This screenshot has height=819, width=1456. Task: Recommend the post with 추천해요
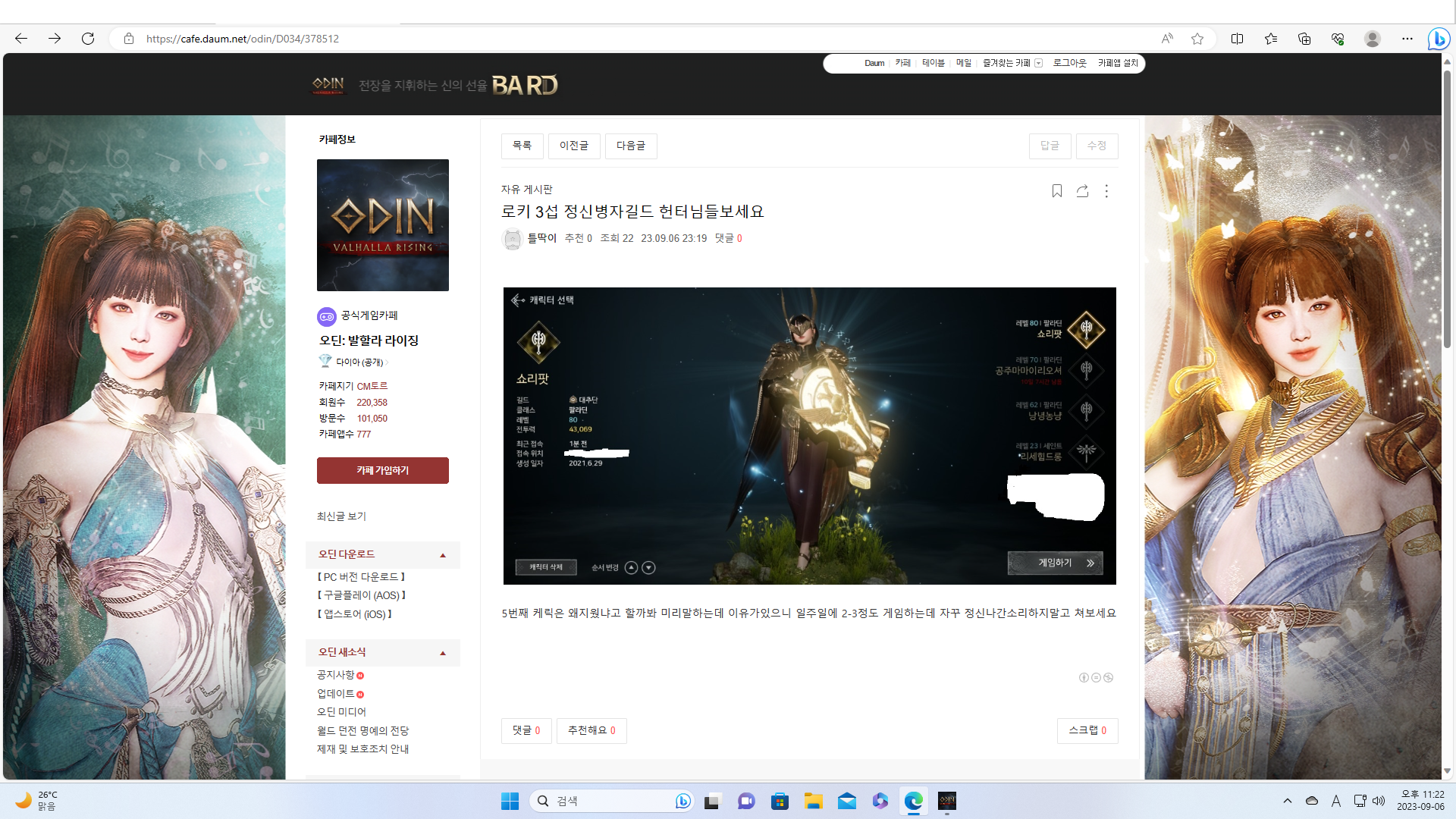[591, 730]
